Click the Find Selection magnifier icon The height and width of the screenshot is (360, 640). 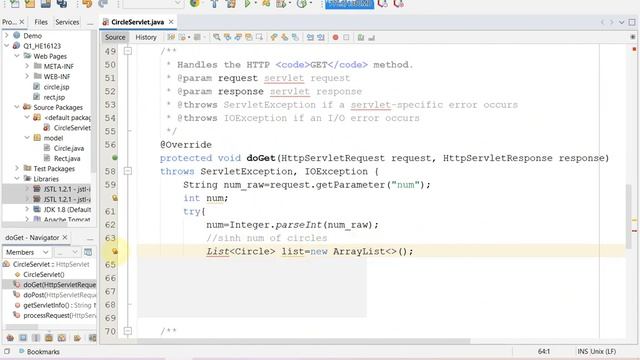tap(217, 37)
